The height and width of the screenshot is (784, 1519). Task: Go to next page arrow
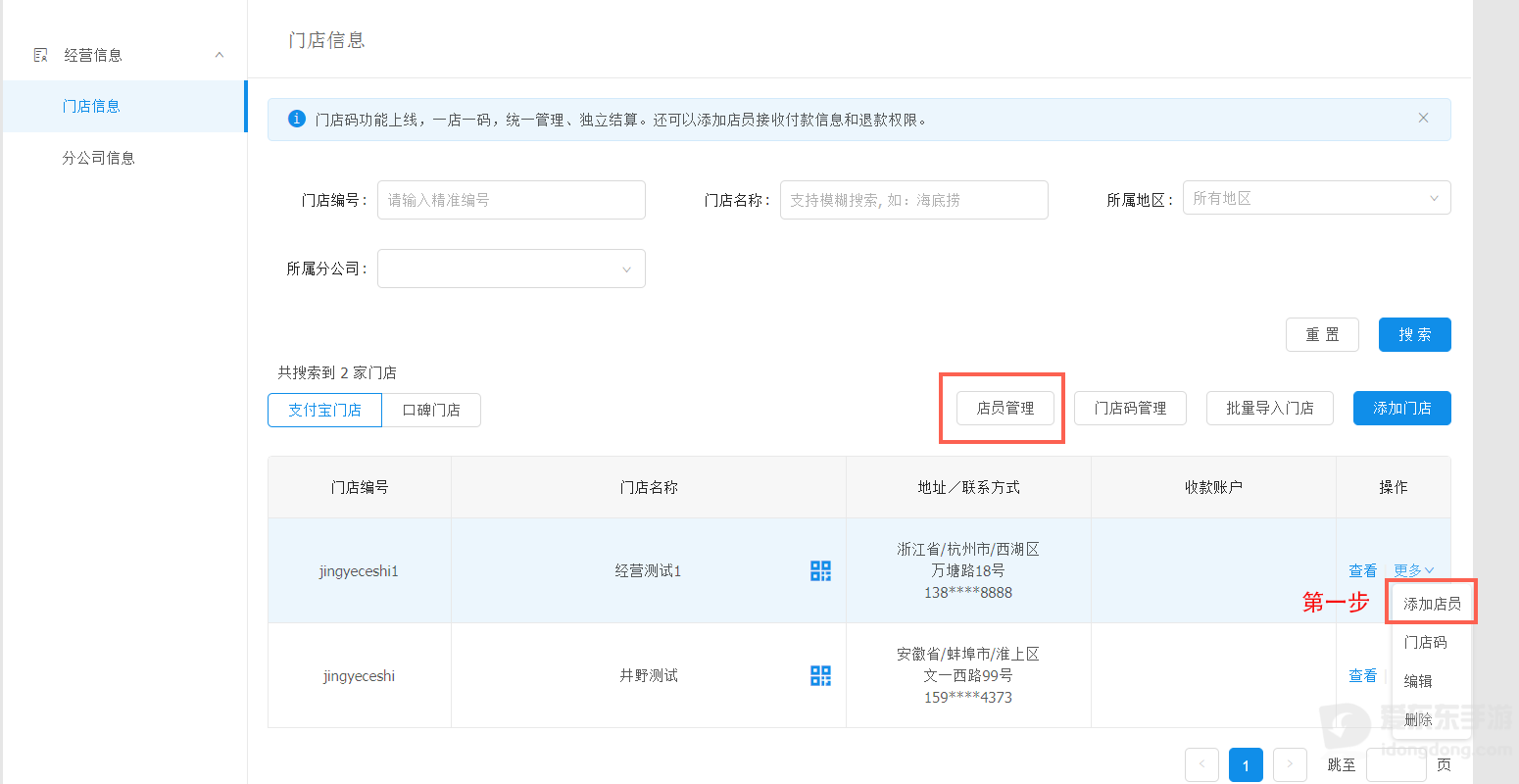click(x=1290, y=764)
